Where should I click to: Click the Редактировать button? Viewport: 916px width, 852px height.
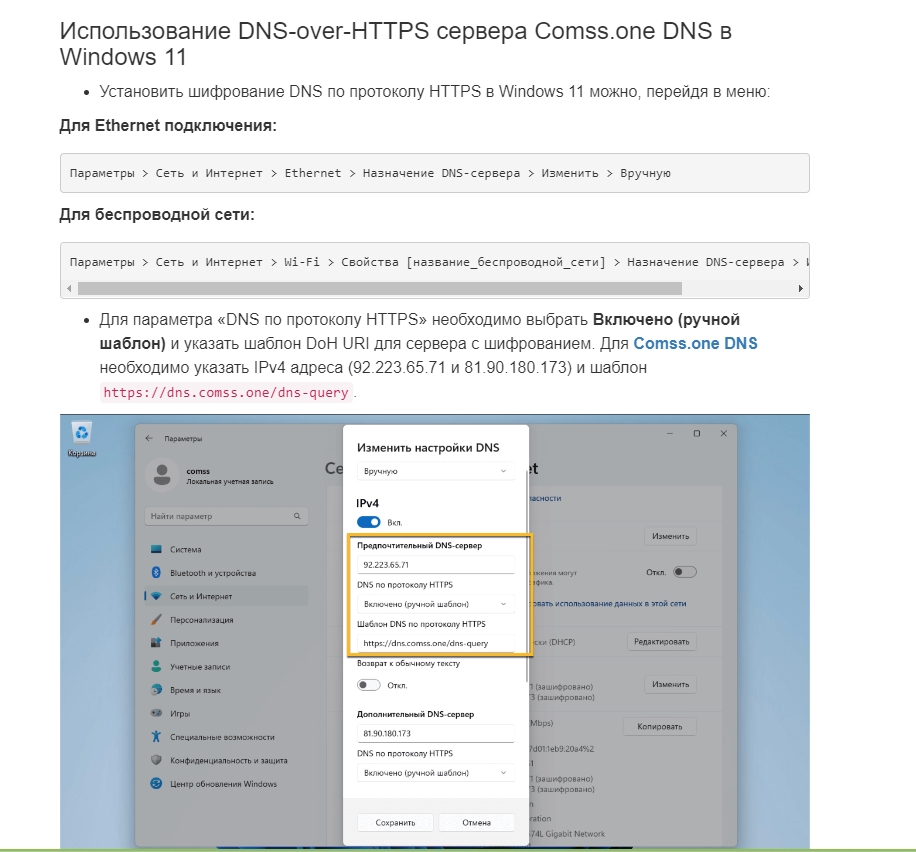point(661,642)
